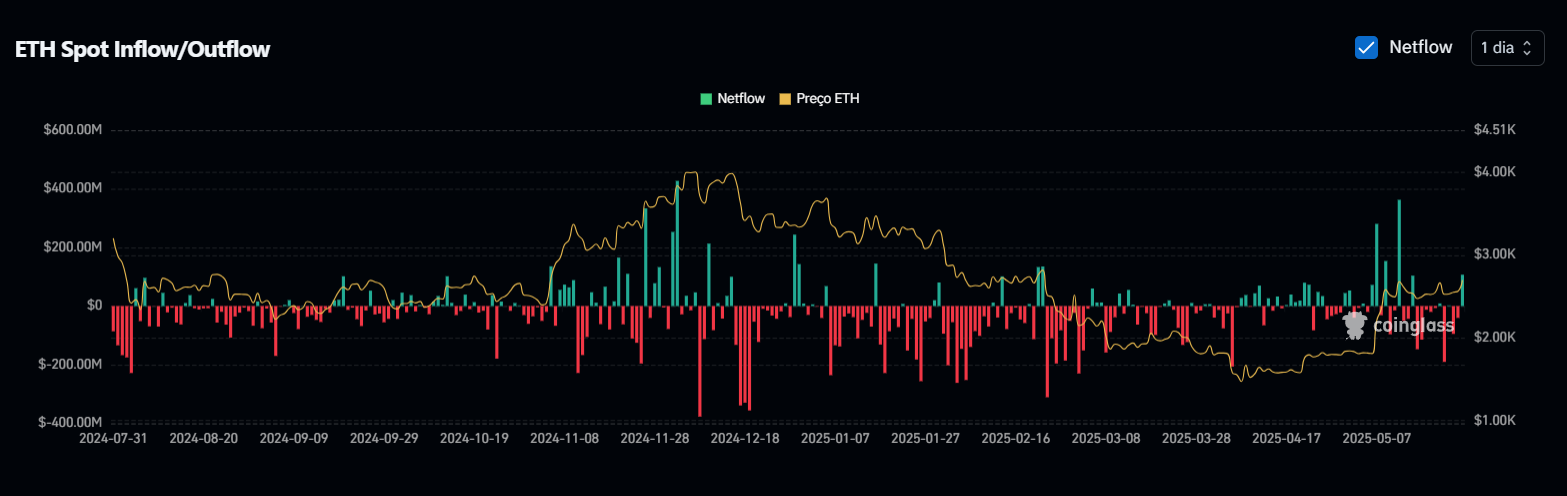This screenshot has width=1567, height=496.
Task: Click the 'ETH Spot Inflow/Outflow' title
Action: (142, 49)
